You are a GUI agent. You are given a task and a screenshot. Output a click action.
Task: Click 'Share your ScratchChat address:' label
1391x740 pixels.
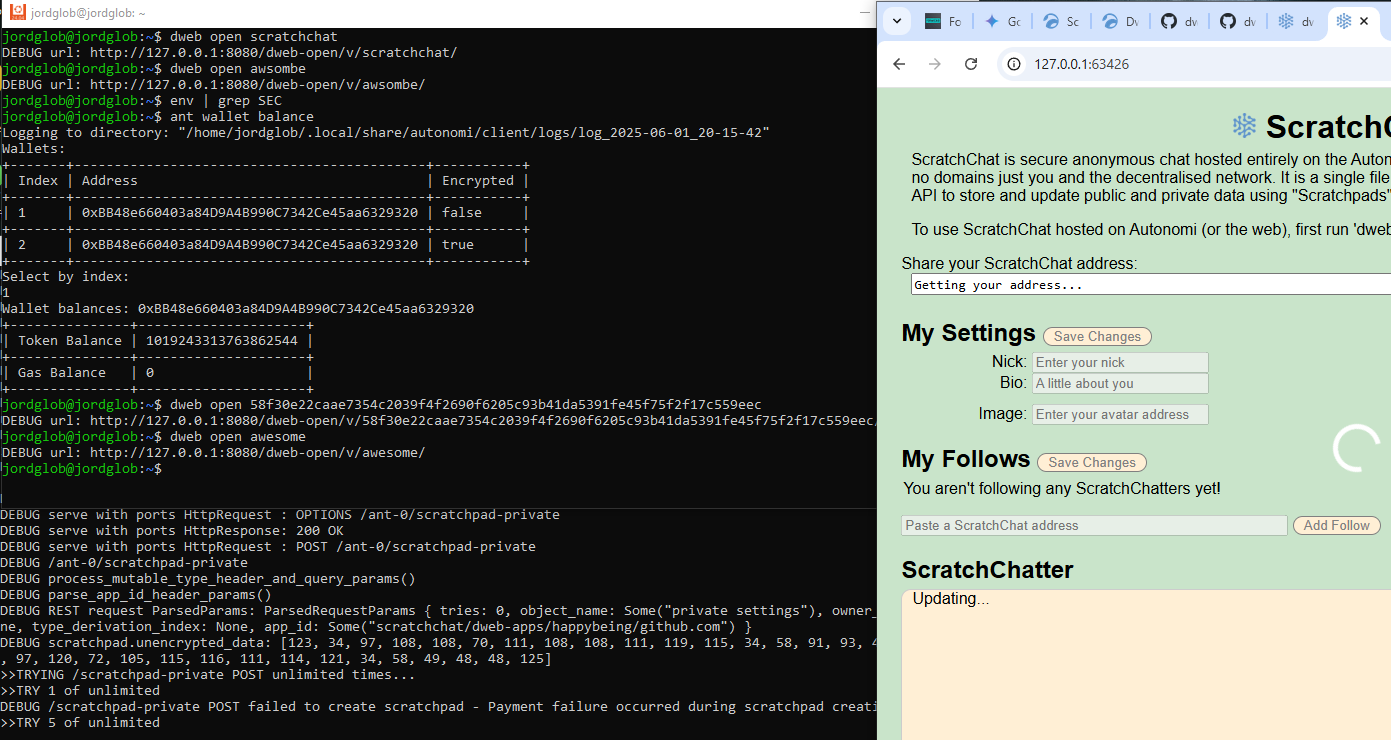point(1019,264)
